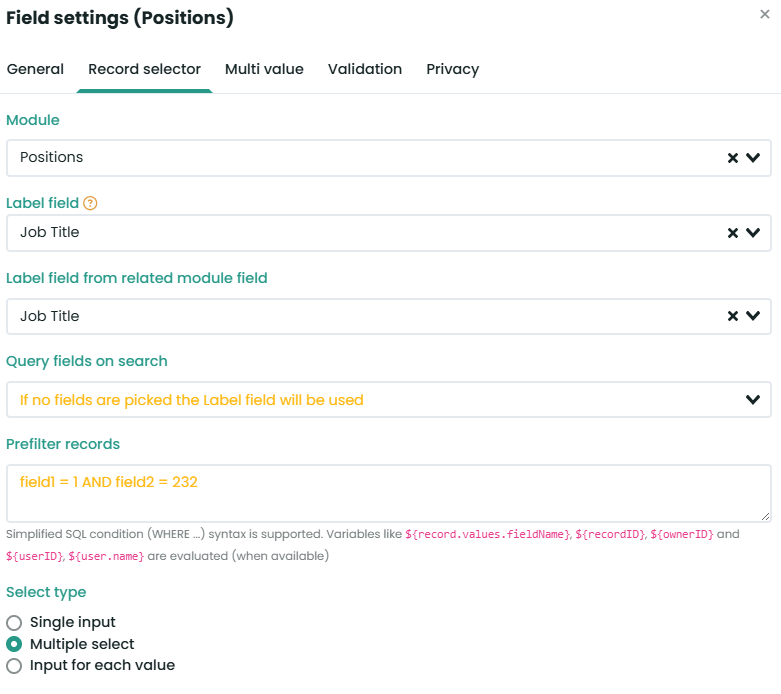
Task: Clear the Module selection with X icon
Action: (x=733, y=158)
